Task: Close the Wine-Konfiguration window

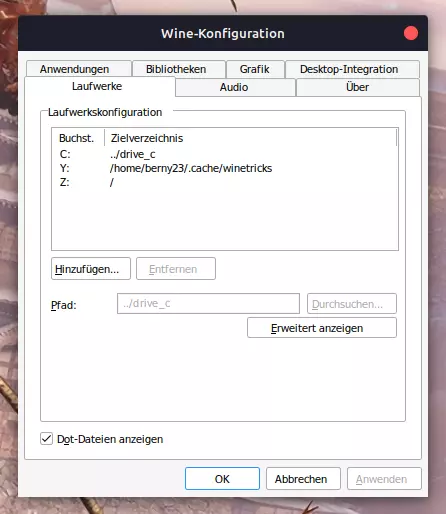Action: point(411,33)
